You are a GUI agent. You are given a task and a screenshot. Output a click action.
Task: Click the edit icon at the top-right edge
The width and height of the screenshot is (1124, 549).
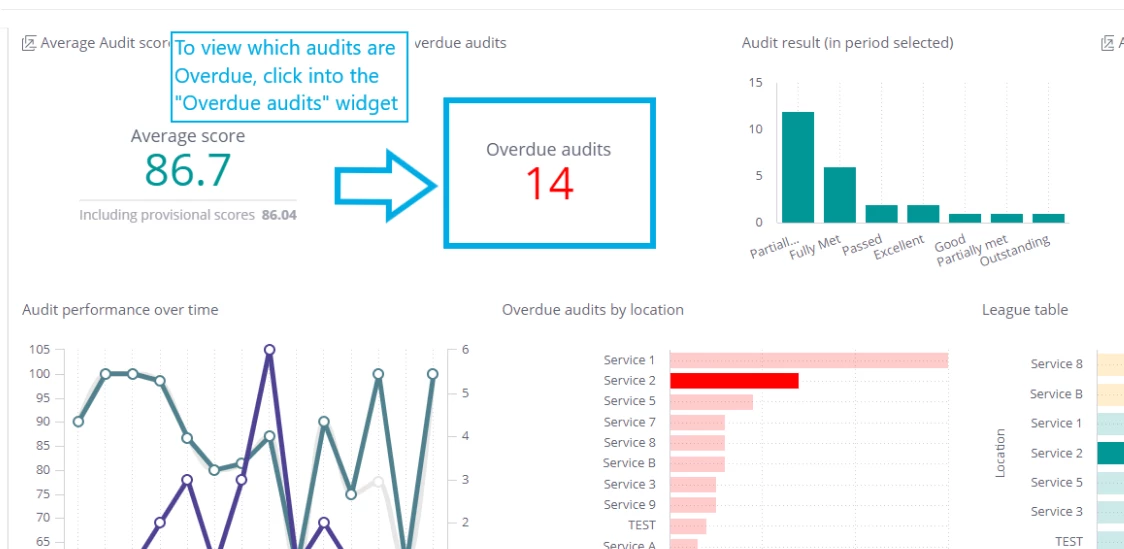coord(1108,44)
